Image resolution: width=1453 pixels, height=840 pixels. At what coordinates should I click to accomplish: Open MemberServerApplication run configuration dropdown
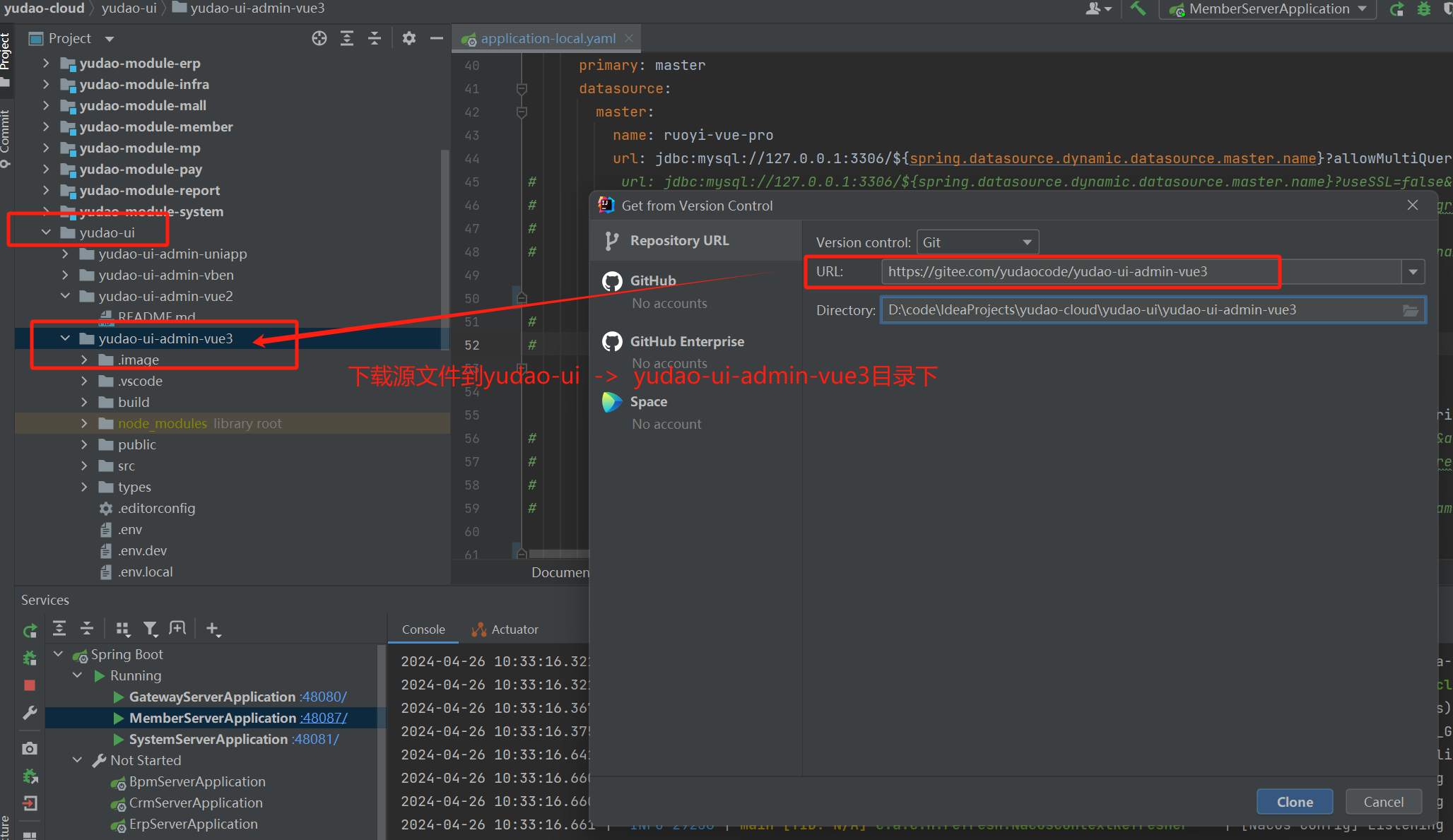(x=1362, y=8)
